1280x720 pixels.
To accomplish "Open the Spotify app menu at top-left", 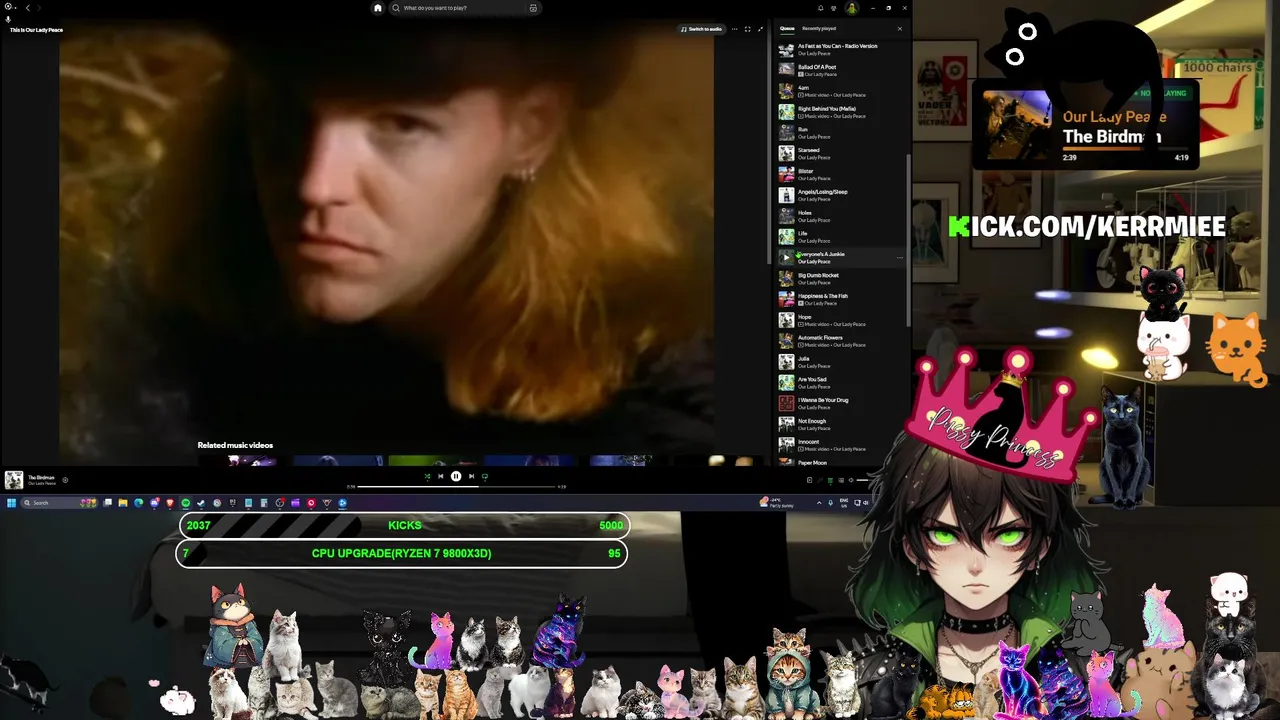I will 10,7.
